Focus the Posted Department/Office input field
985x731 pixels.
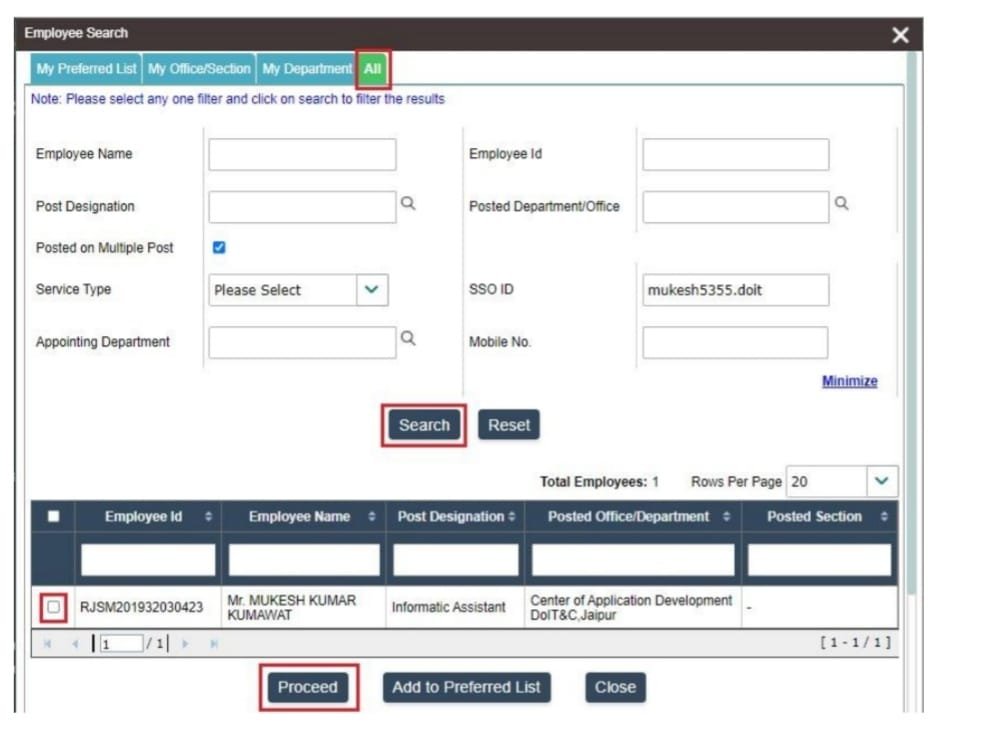point(736,207)
